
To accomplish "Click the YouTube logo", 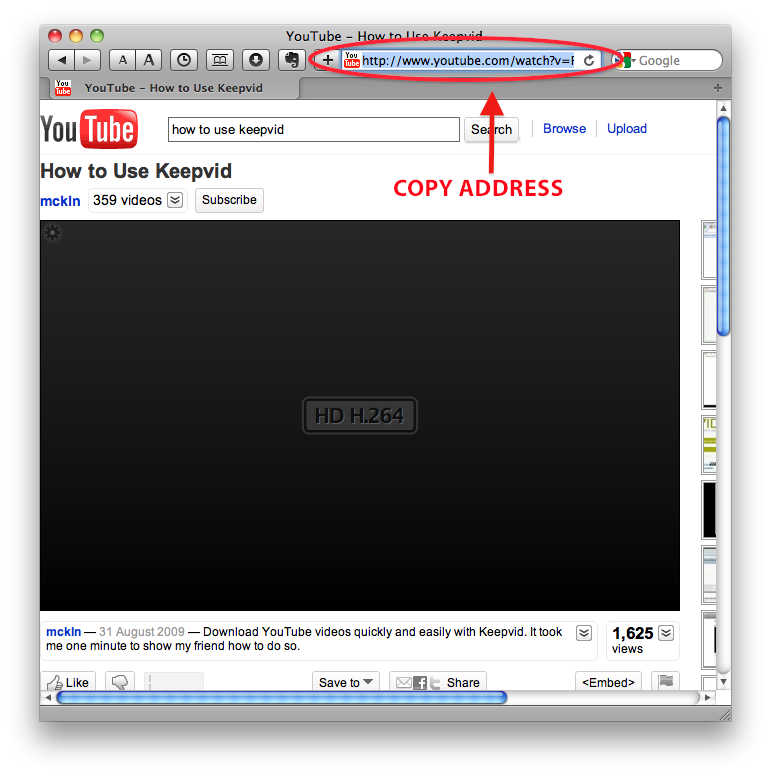I will click(x=89, y=129).
